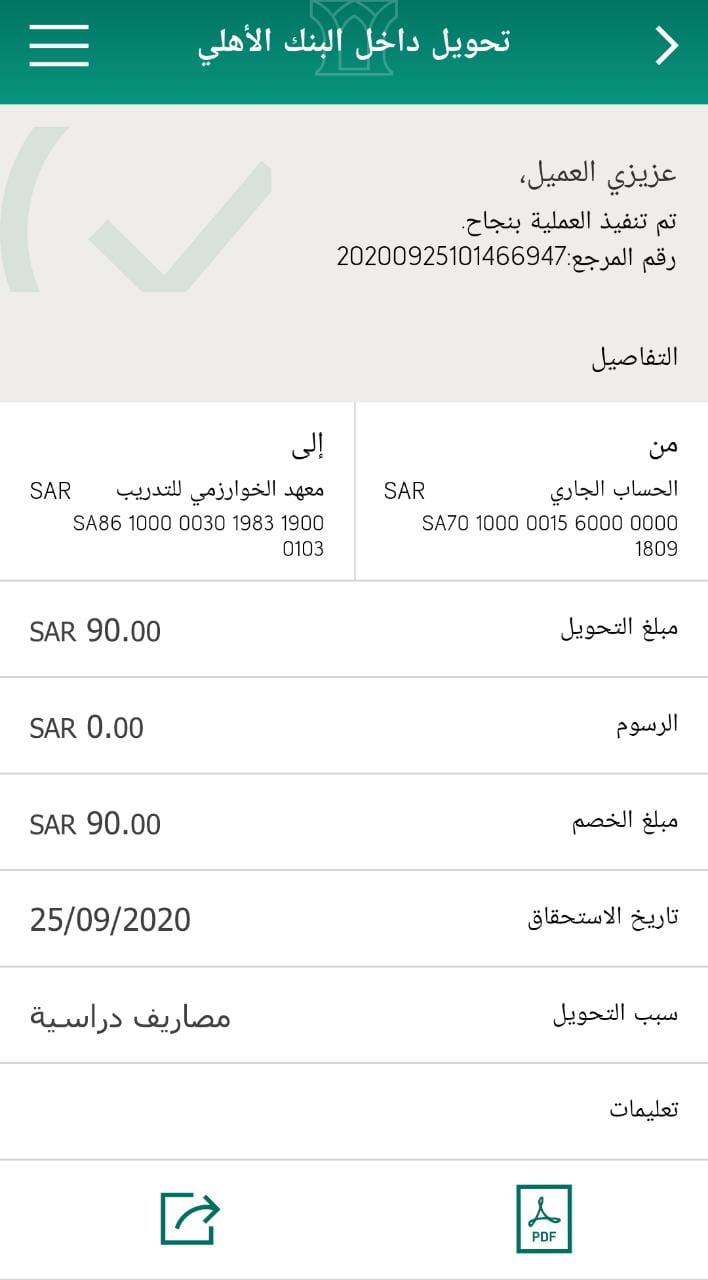
Task: Select the deducted amount row مبلغ الخصم
Action: 354,823
